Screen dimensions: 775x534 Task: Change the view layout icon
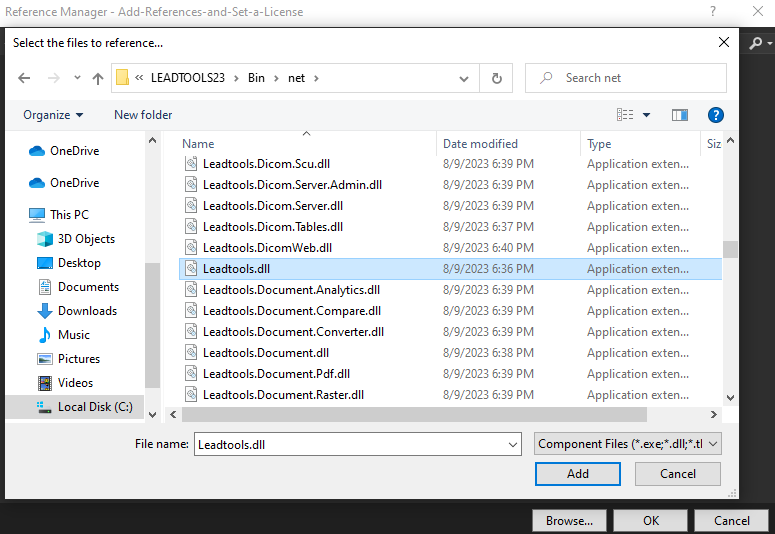point(625,115)
